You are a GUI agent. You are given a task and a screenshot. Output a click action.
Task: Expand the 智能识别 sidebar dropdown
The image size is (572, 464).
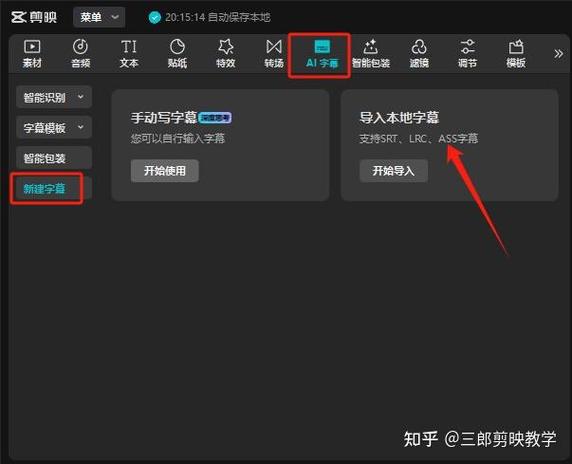(54, 97)
